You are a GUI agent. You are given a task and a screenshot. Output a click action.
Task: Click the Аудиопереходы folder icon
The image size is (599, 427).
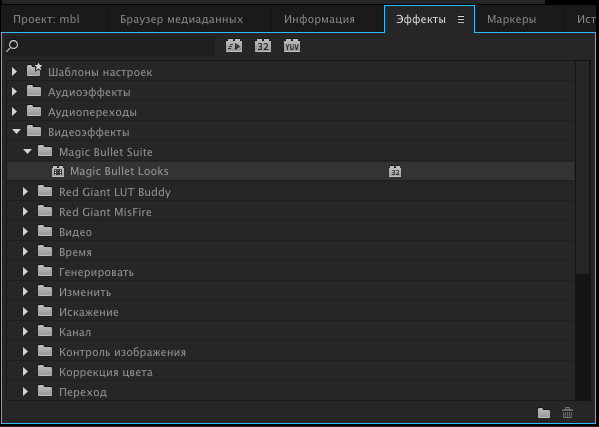click(x=34, y=111)
